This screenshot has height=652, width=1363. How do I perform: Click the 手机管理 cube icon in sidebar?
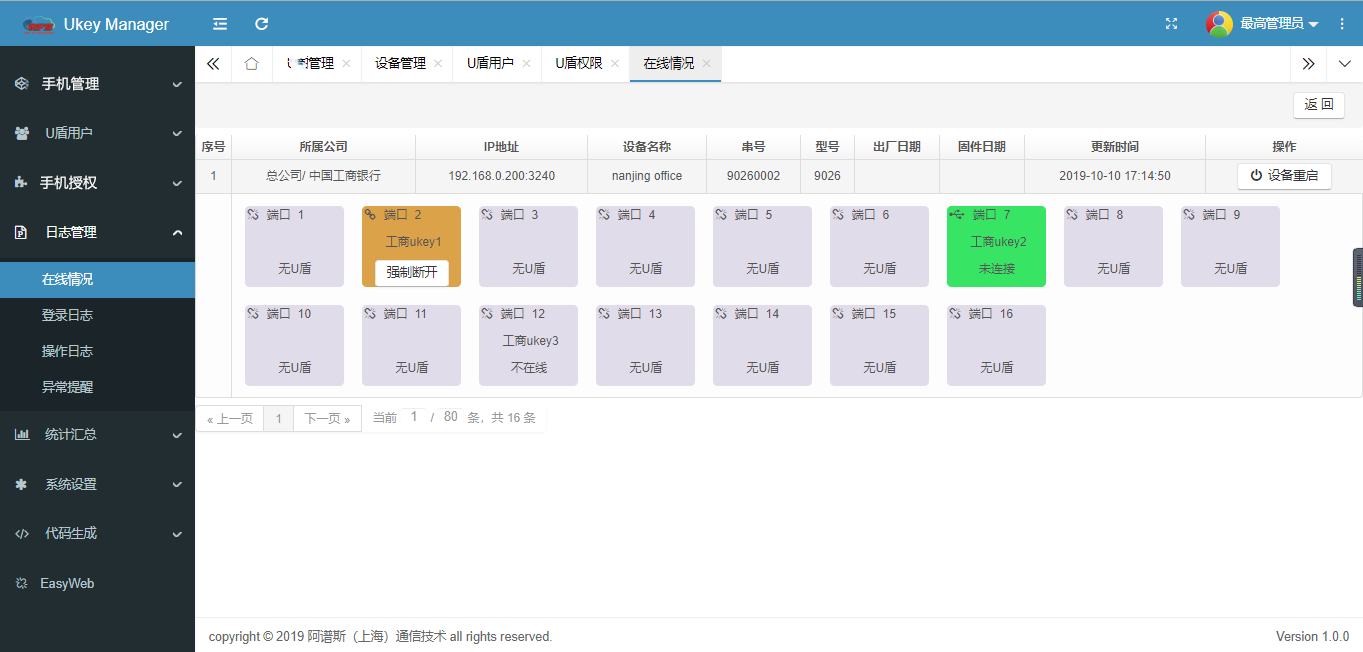click(21, 84)
